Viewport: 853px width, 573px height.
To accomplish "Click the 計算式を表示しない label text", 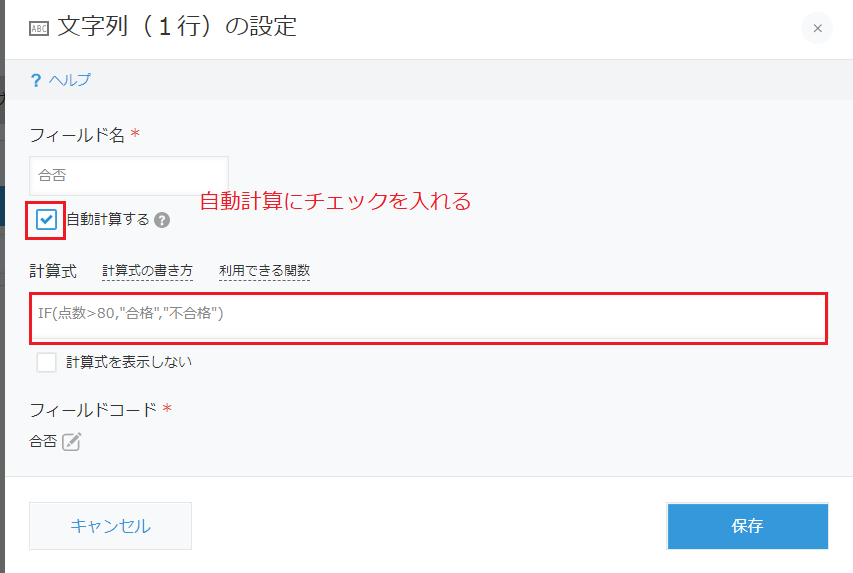I will 129,362.
